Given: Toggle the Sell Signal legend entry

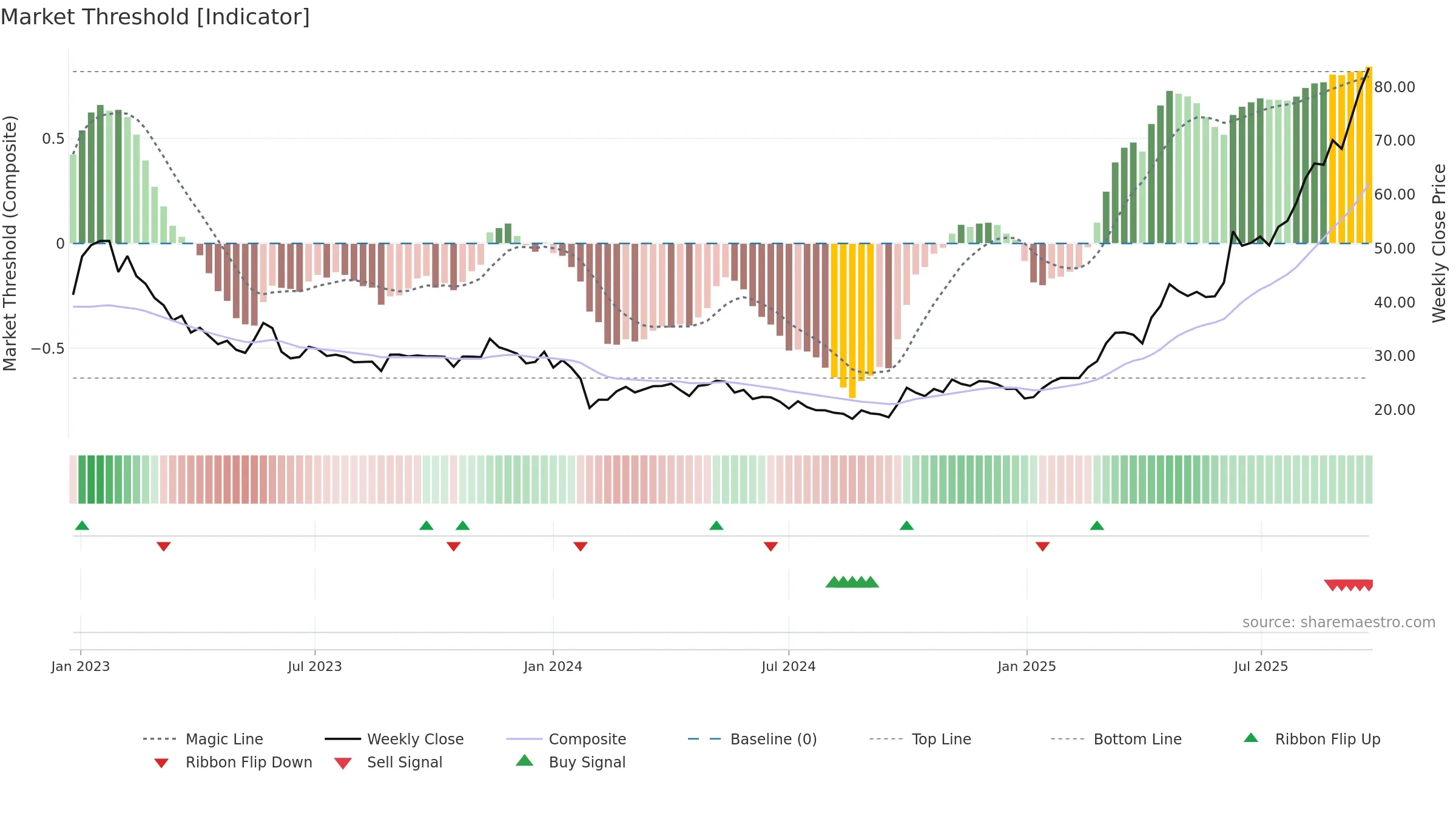Looking at the screenshot, I should 388,762.
